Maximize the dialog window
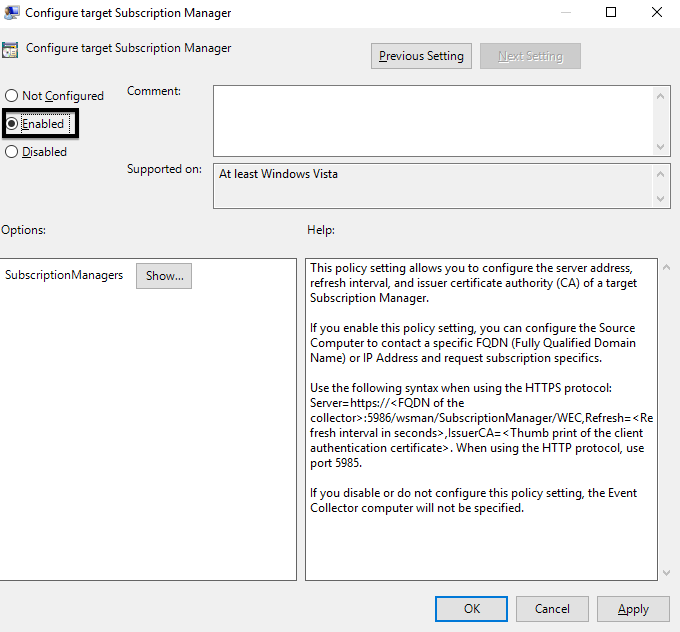Image resolution: width=680 pixels, height=632 pixels. point(611,12)
